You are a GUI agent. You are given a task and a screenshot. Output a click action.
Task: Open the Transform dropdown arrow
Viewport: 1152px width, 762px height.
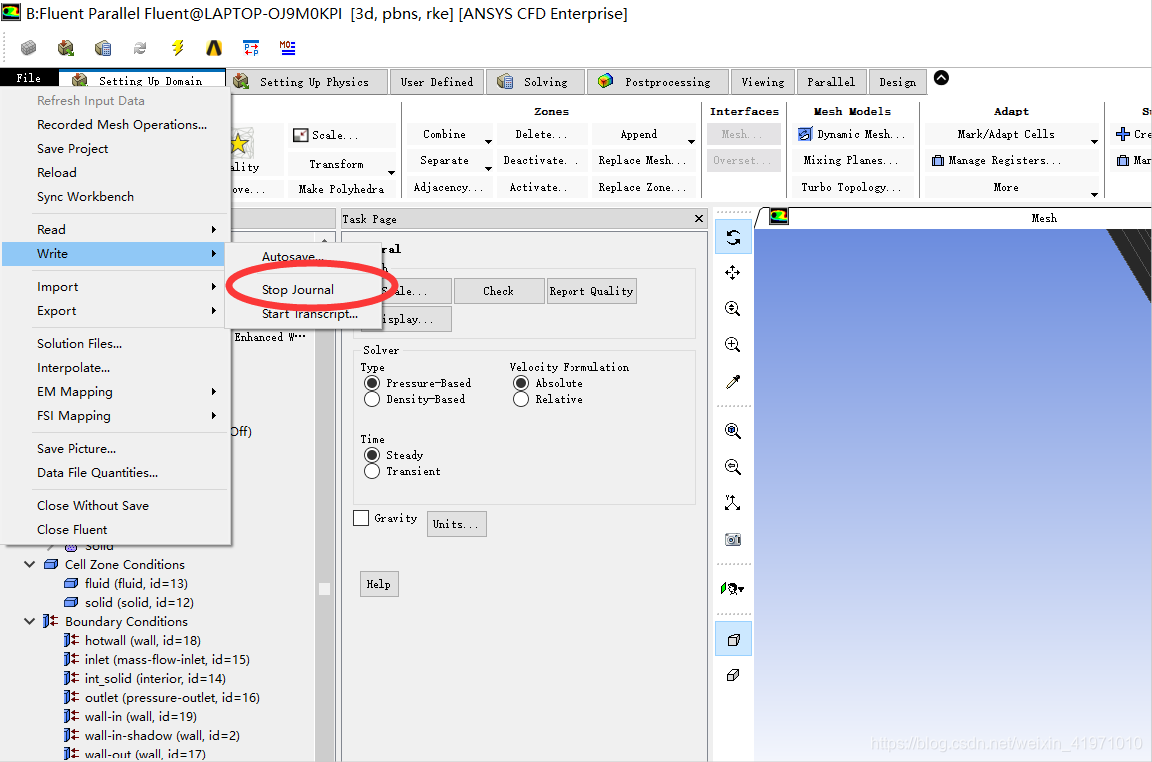[392, 172]
